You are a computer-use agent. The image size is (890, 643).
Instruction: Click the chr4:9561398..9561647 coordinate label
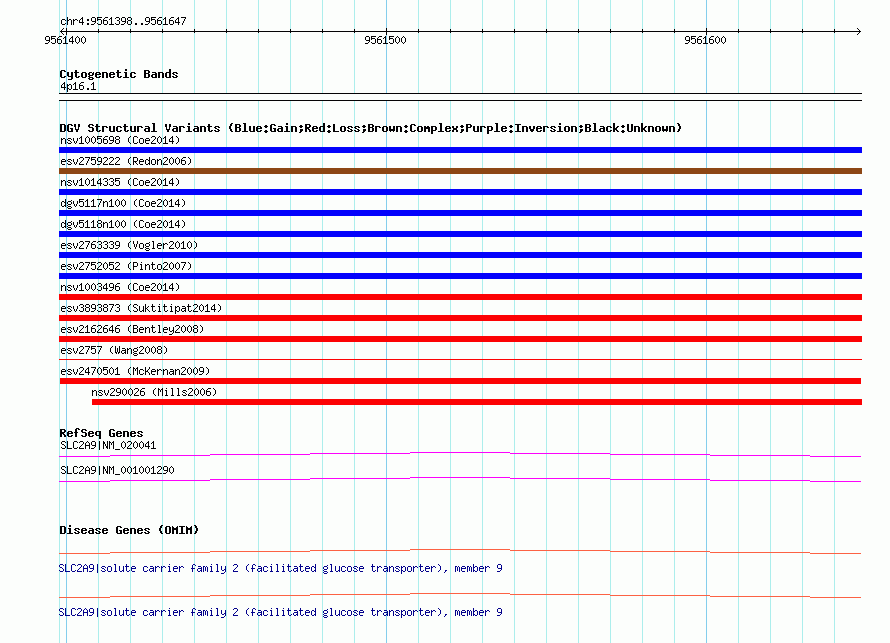click(123, 22)
